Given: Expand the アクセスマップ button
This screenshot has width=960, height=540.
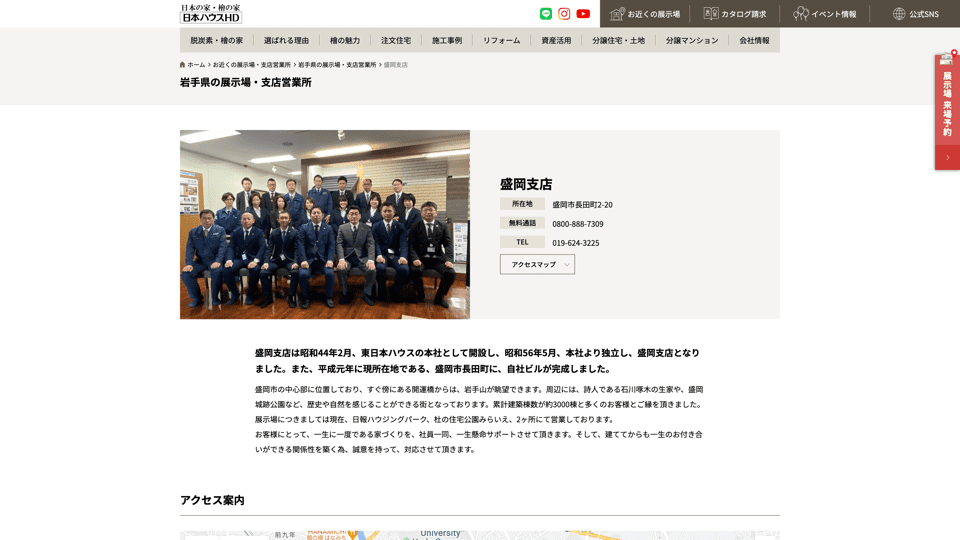Looking at the screenshot, I should [537, 264].
